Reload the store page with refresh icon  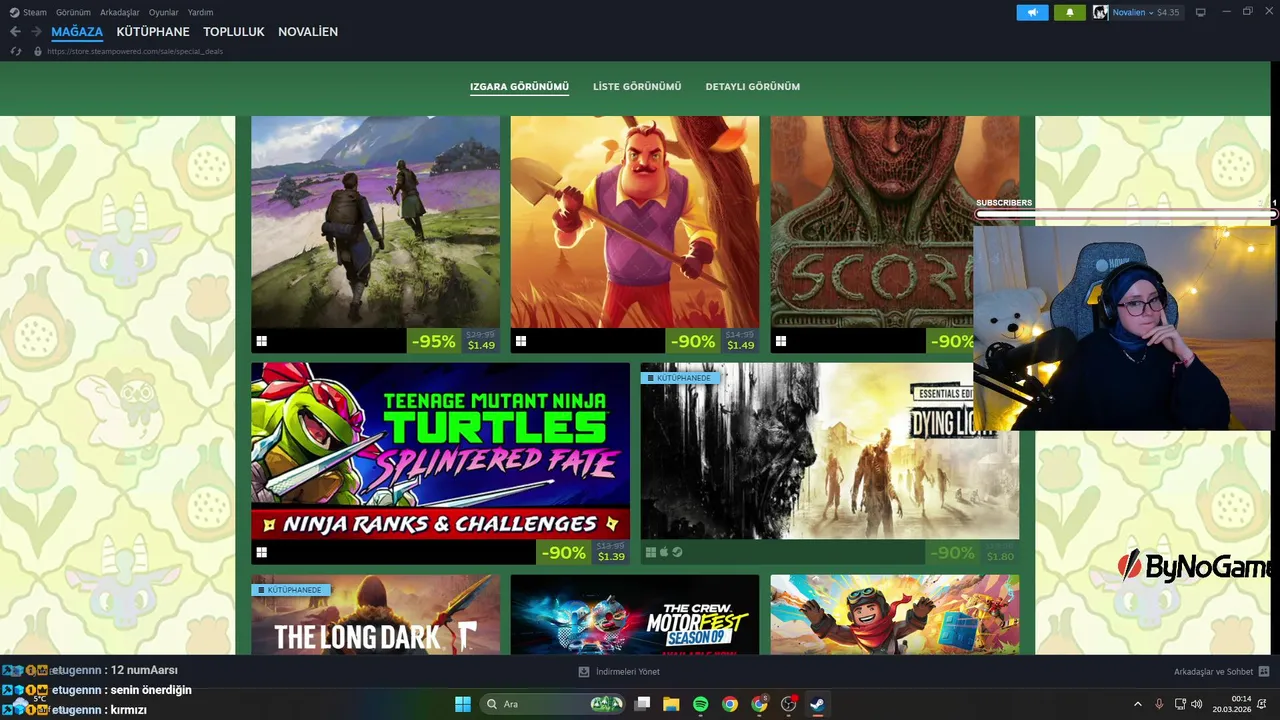(x=16, y=51)
